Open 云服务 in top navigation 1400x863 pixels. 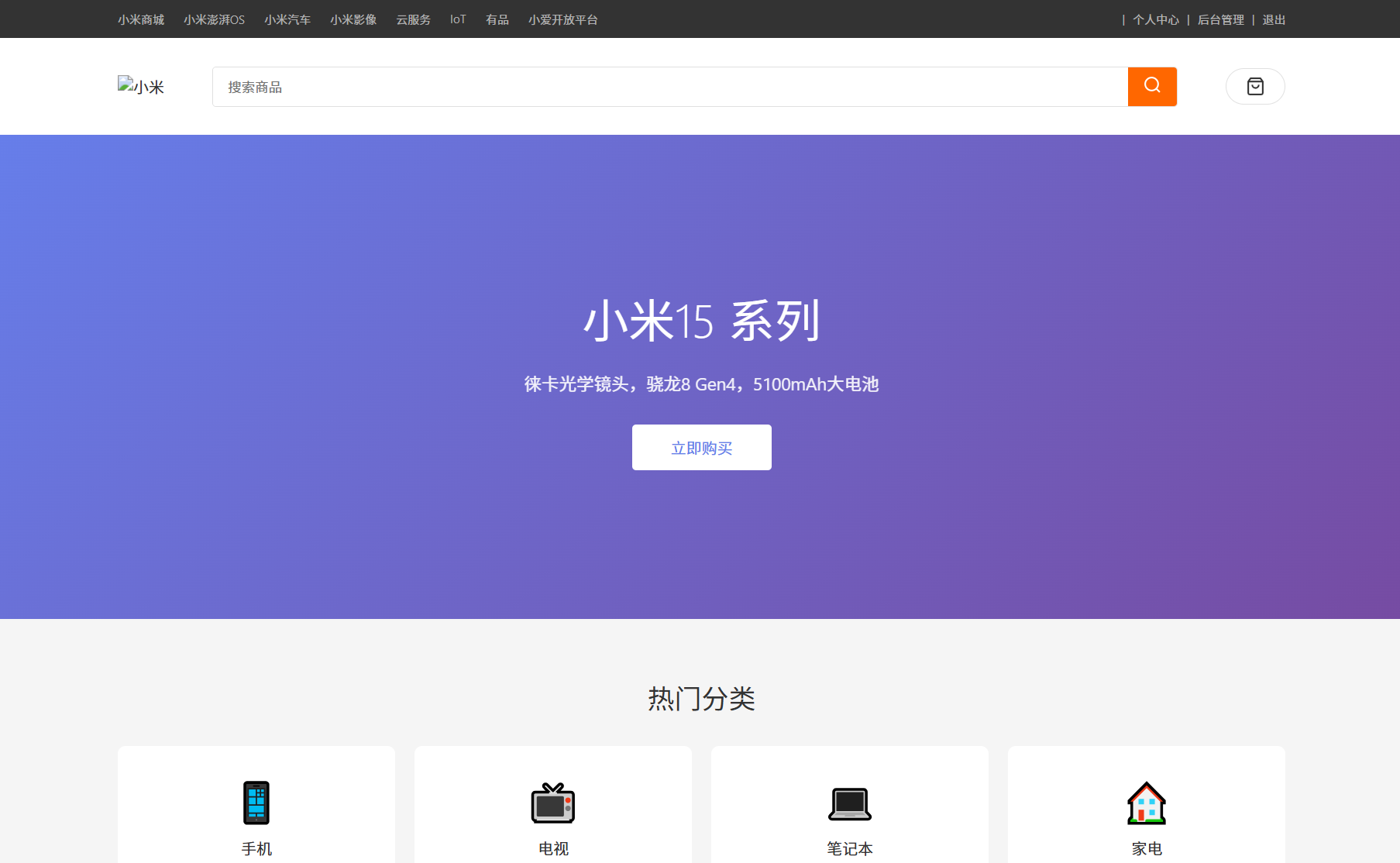tap(414, 19)
